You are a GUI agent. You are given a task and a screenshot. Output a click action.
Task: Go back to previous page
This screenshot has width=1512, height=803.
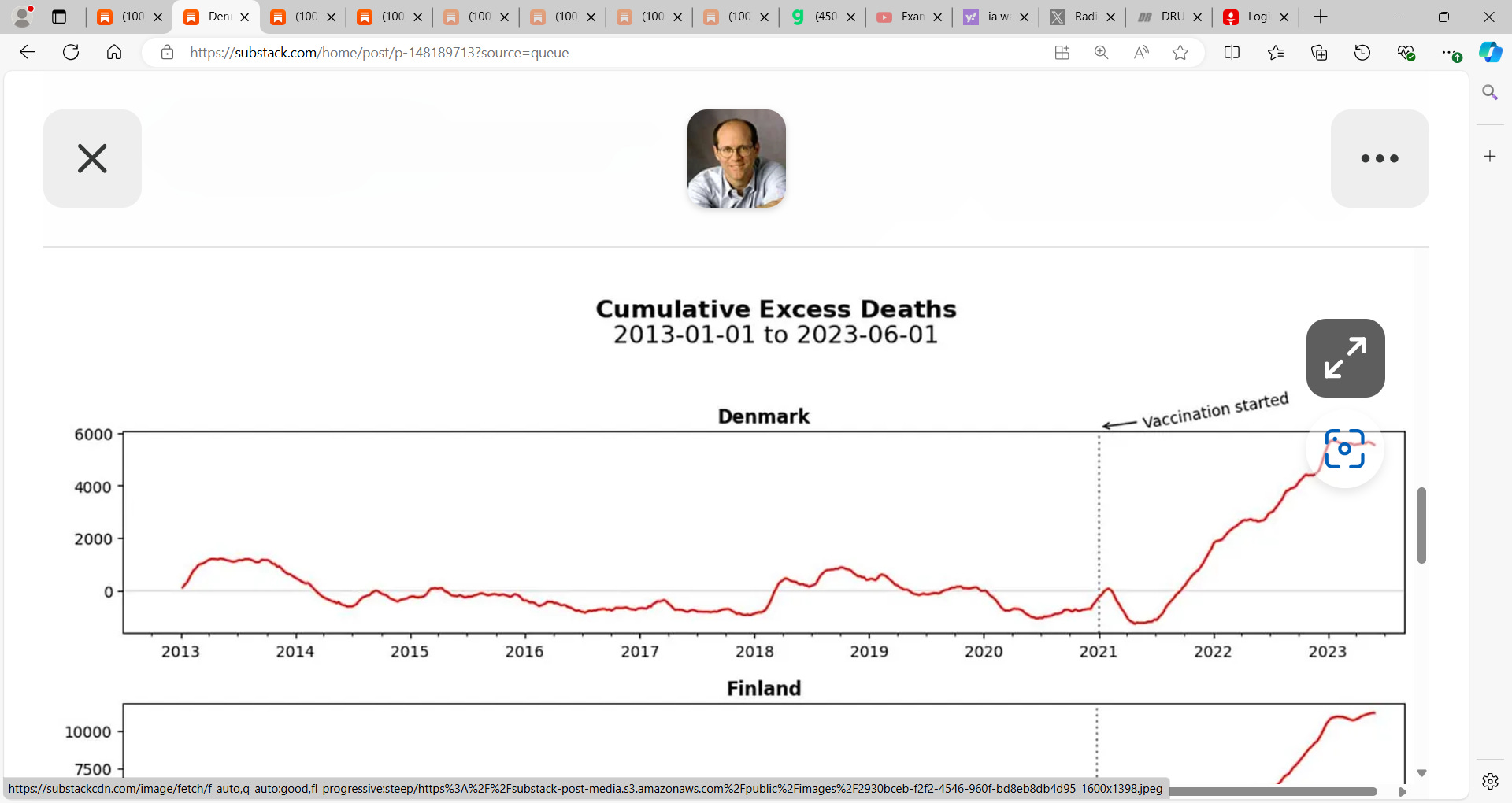click(x=28, y=53)
